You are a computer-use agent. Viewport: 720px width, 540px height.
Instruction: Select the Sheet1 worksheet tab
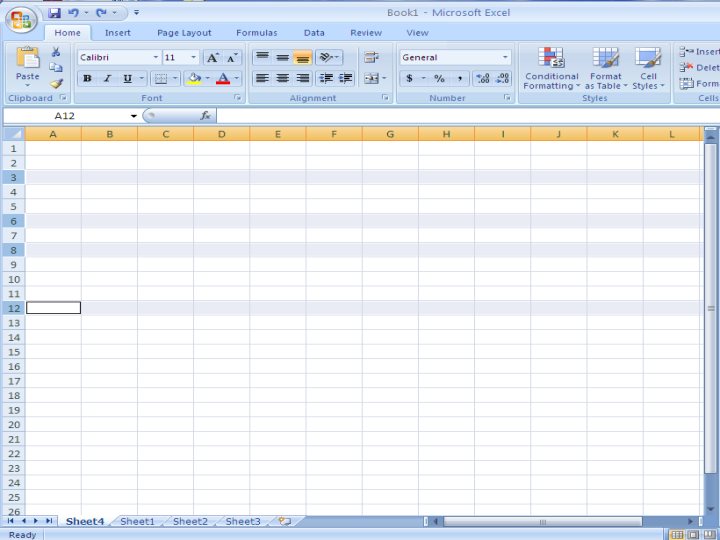[137, 521]
